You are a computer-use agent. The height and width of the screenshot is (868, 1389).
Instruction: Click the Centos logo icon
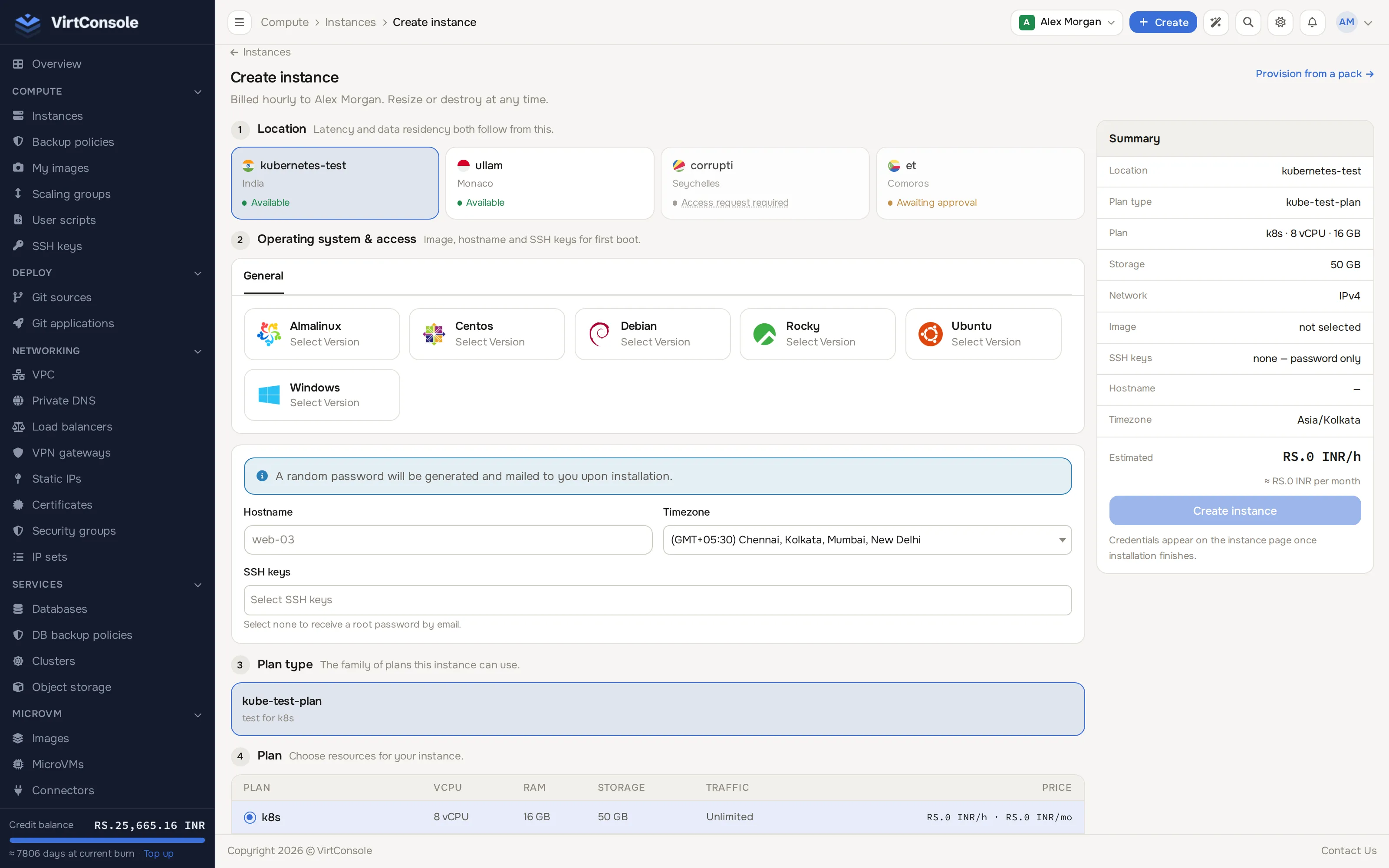click(434, 334)
